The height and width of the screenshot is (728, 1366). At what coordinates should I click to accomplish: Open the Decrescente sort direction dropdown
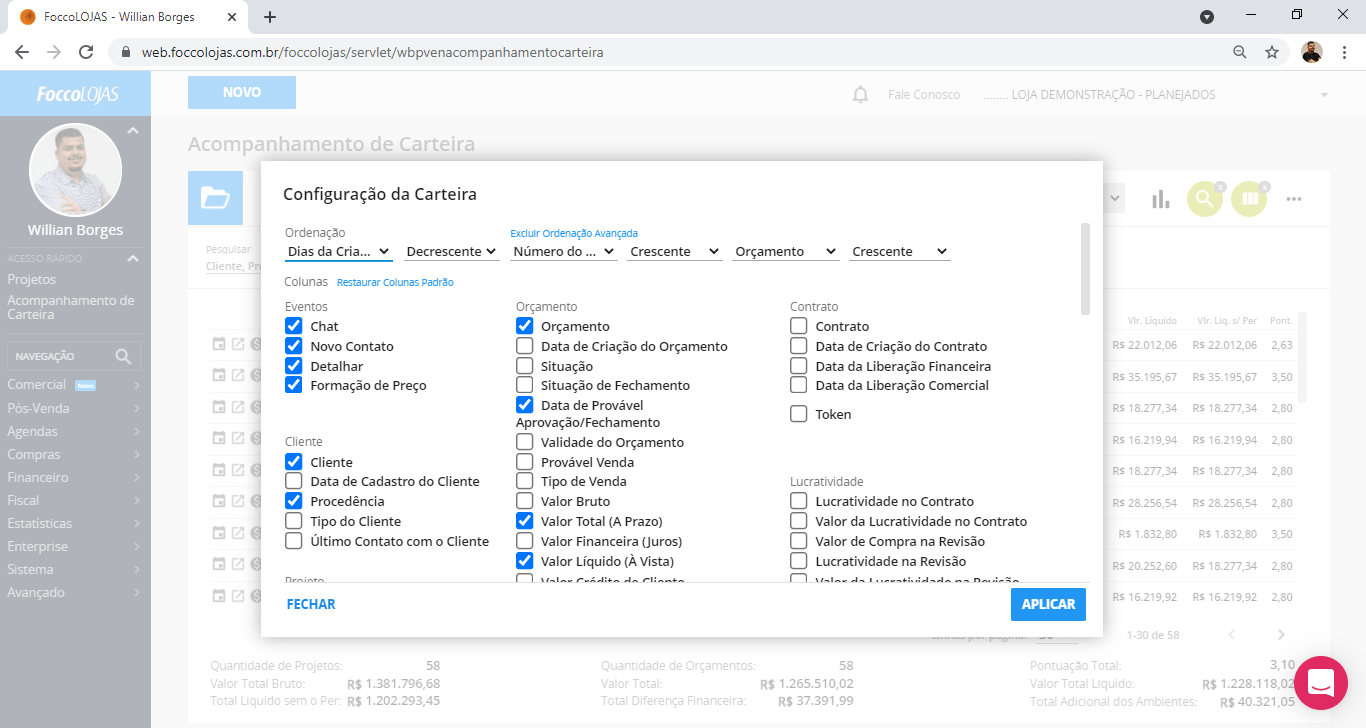(452, 252)
